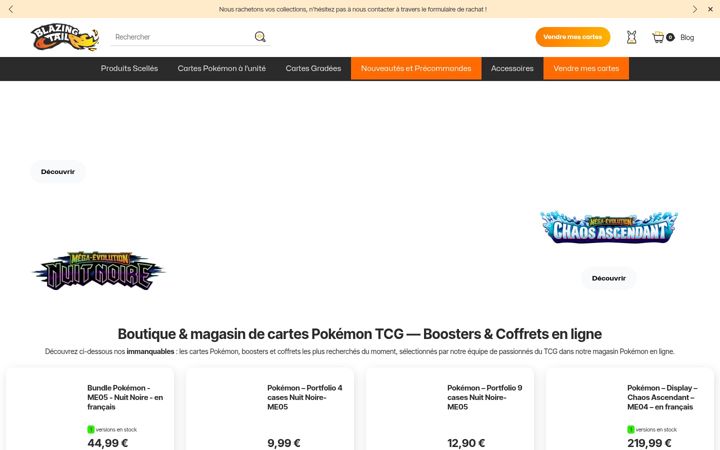The height and width of the screenshot is (450, 720).
Task: Click the rachat announcement text in banner
Action: coord(353,9)
